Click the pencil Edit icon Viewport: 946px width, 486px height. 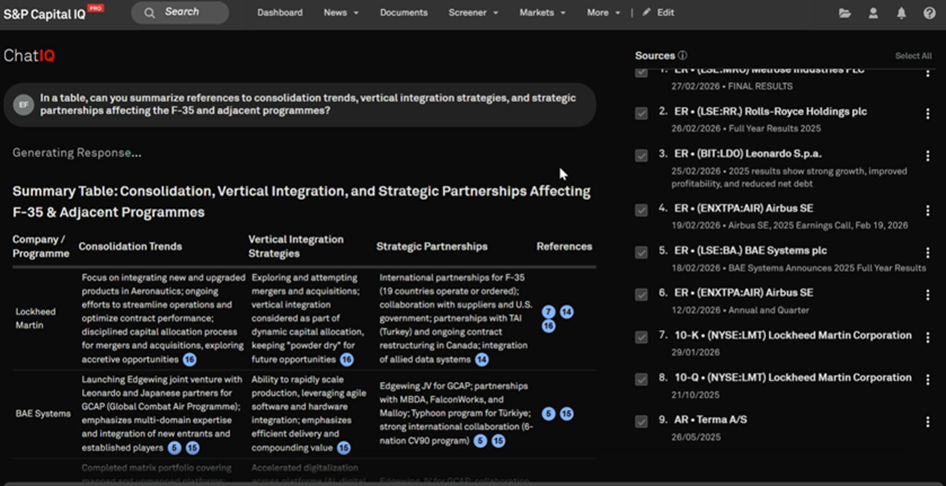point(647,12)
